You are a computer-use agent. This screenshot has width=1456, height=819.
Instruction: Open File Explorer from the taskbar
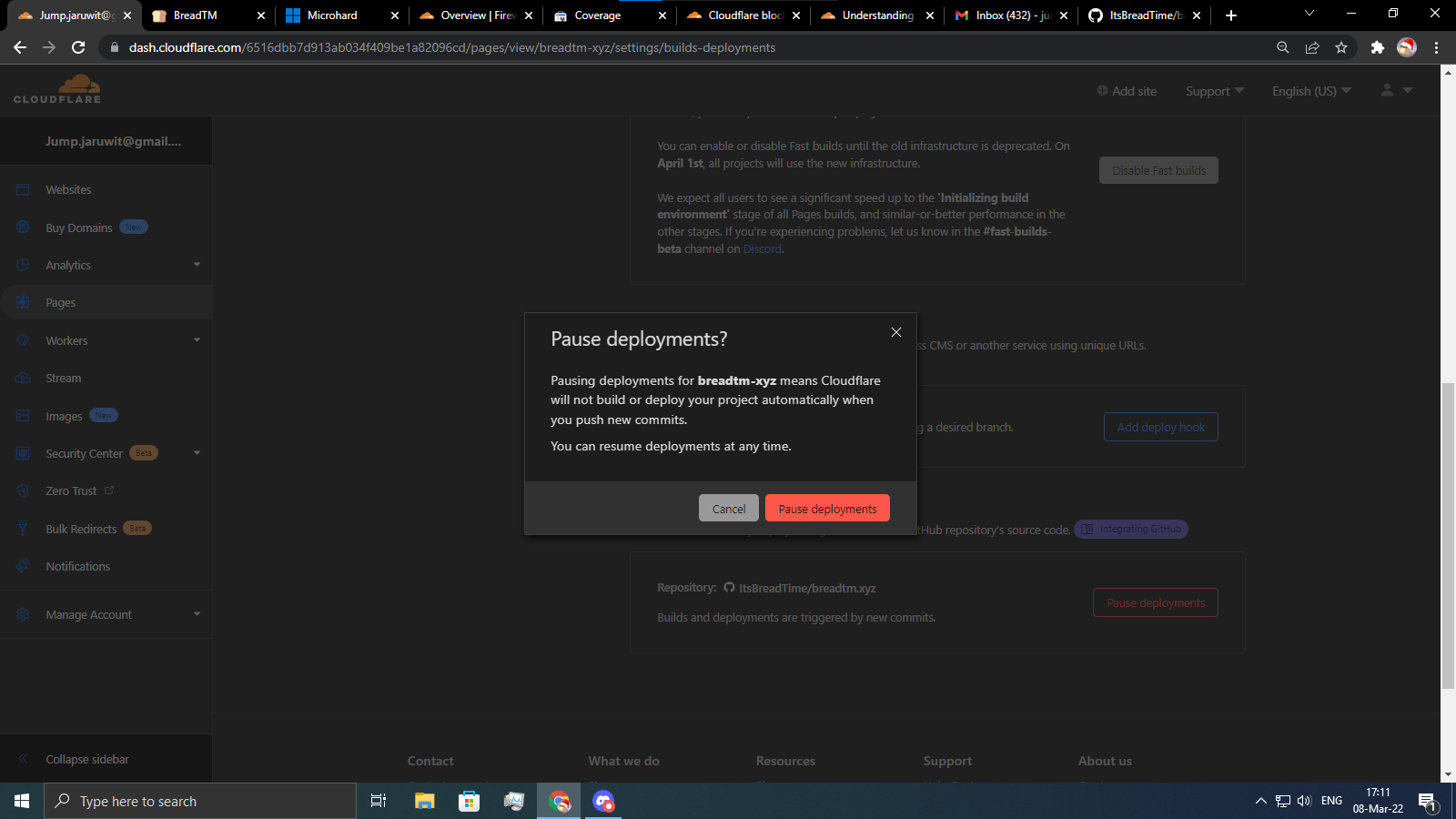(x=424, y=801)
